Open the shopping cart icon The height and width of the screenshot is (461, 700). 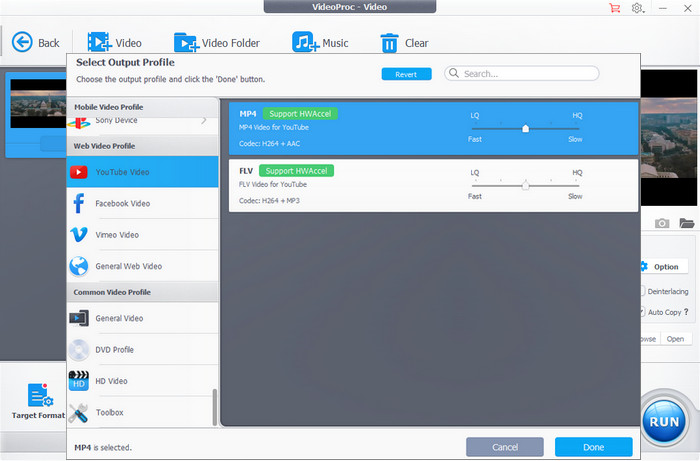(615, 8)
